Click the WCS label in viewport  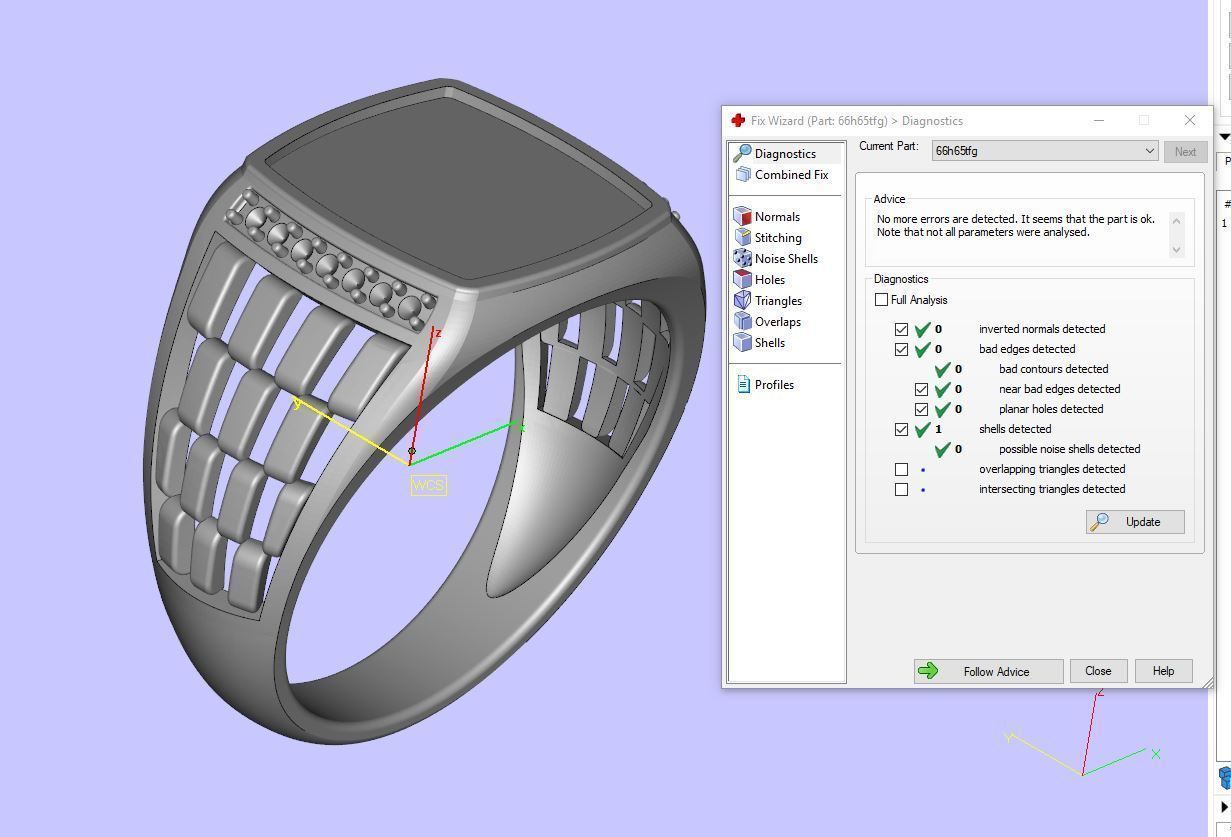point(428,485)
